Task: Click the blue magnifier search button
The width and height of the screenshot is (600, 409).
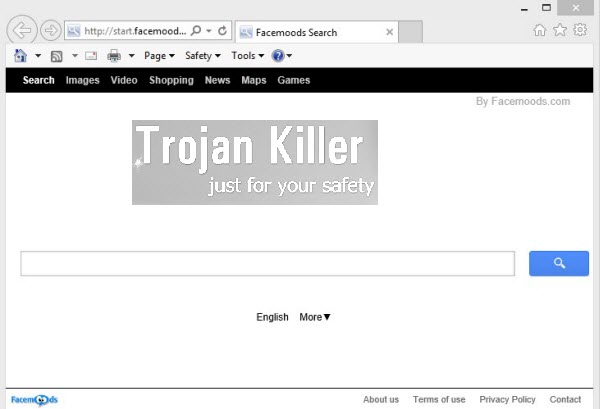Action: (558, 263)
